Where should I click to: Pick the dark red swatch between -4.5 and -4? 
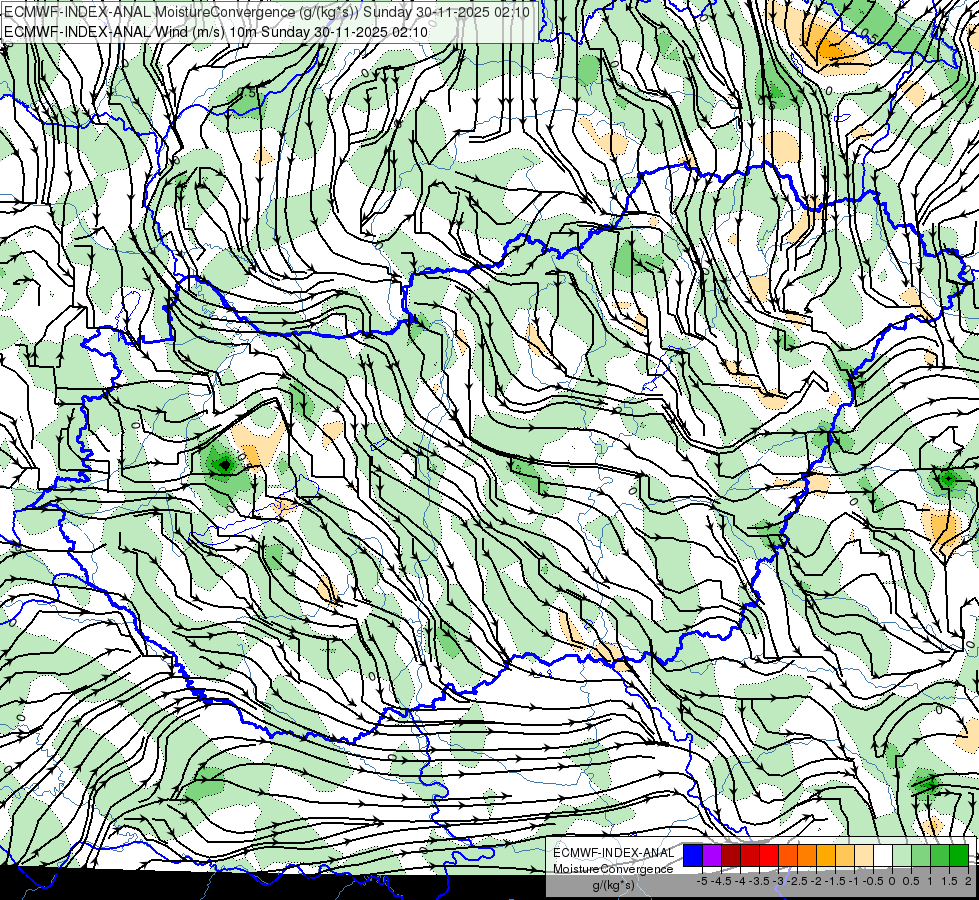point(731,855)
